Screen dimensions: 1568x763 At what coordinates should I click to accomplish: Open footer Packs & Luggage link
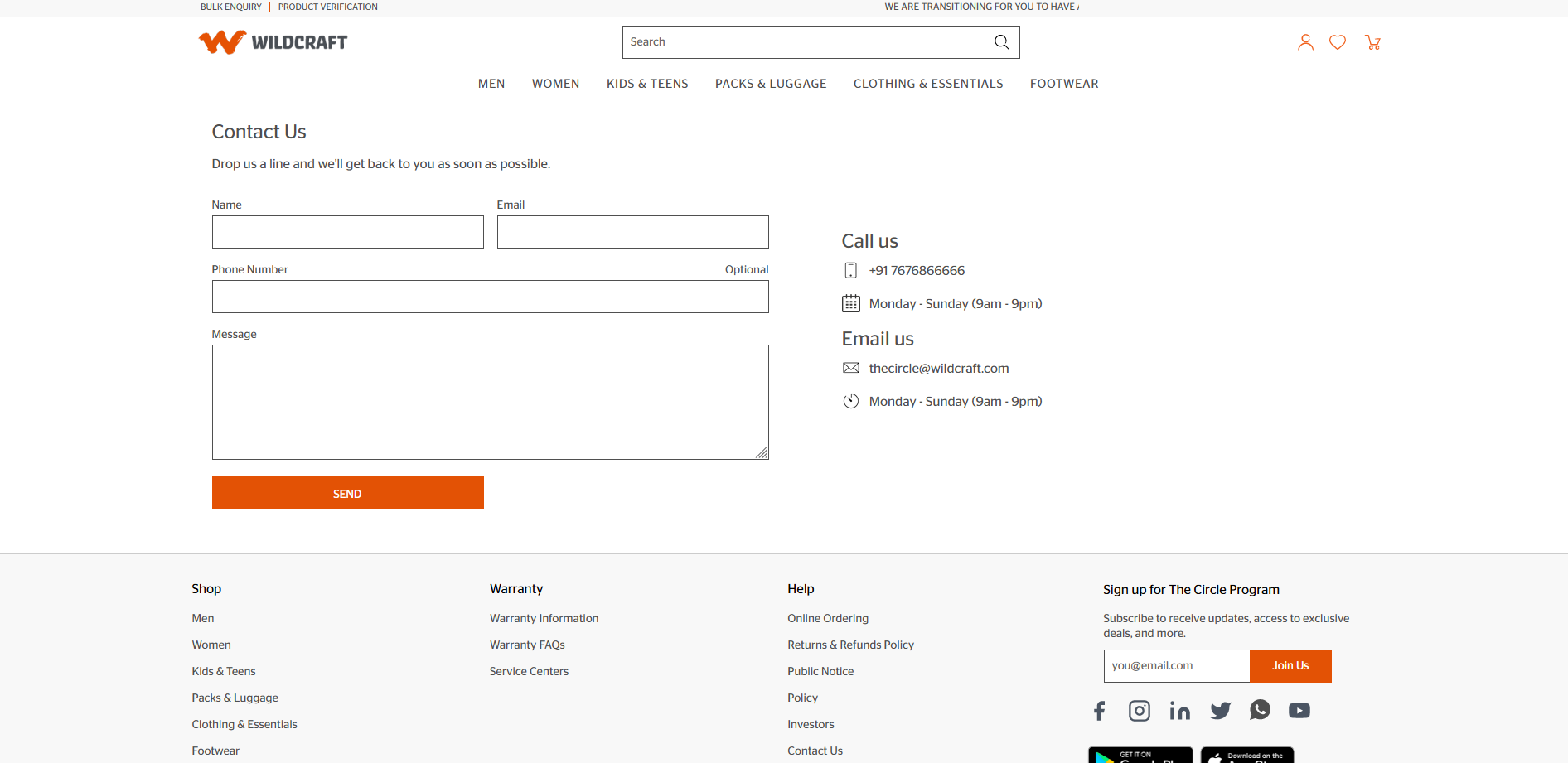click(x=235, y=698)
